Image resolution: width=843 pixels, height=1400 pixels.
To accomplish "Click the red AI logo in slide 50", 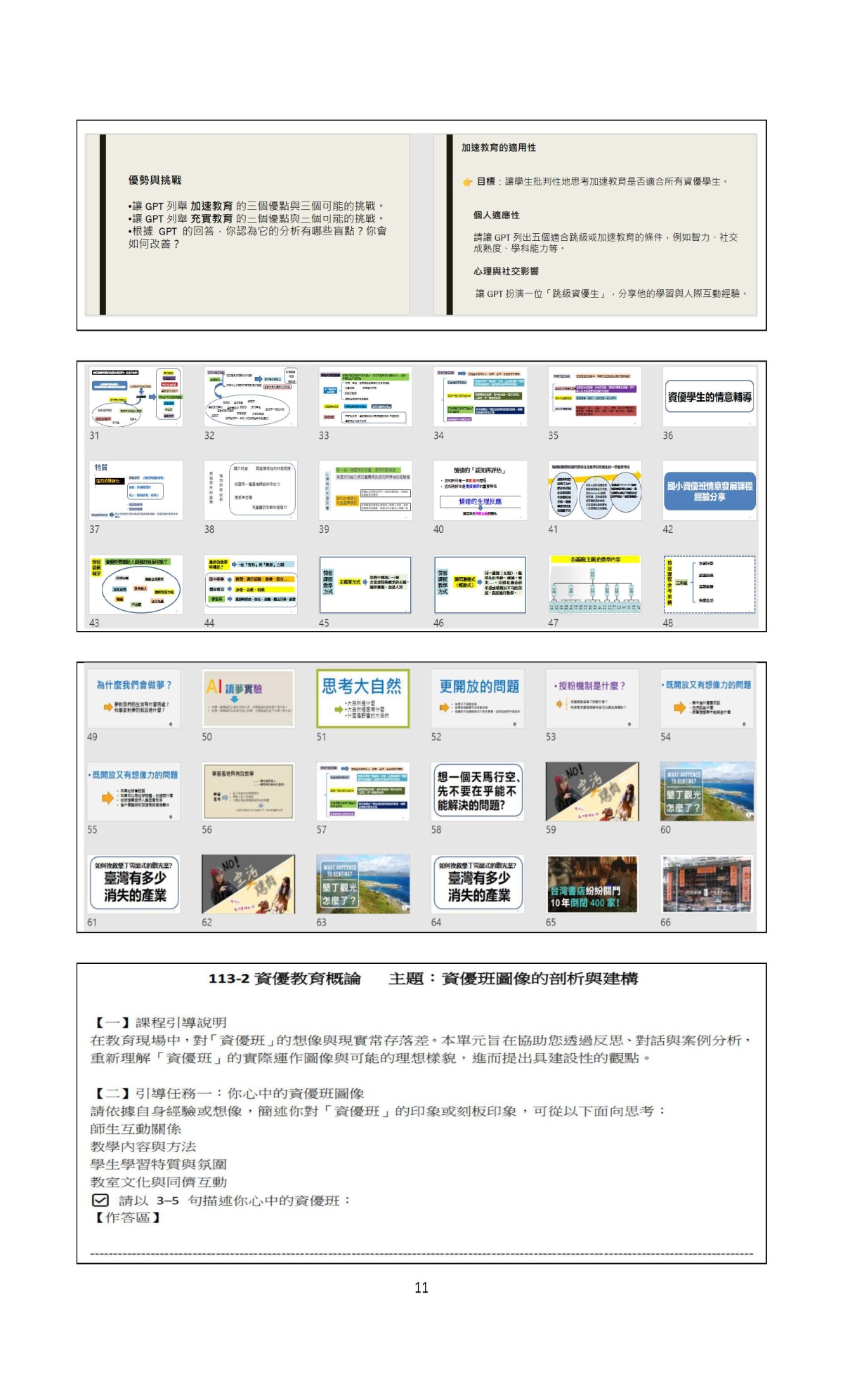I will [x=214, y=687].
